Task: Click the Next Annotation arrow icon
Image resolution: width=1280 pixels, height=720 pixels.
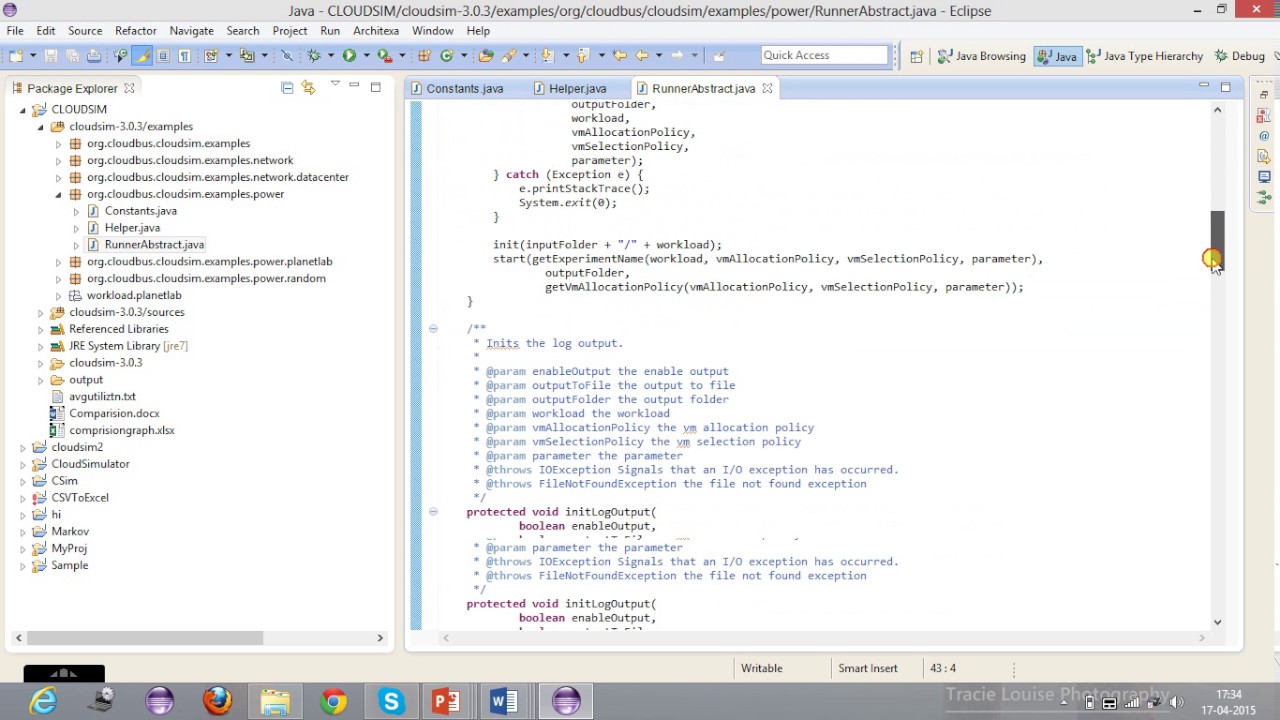Action: coord(547,55)
